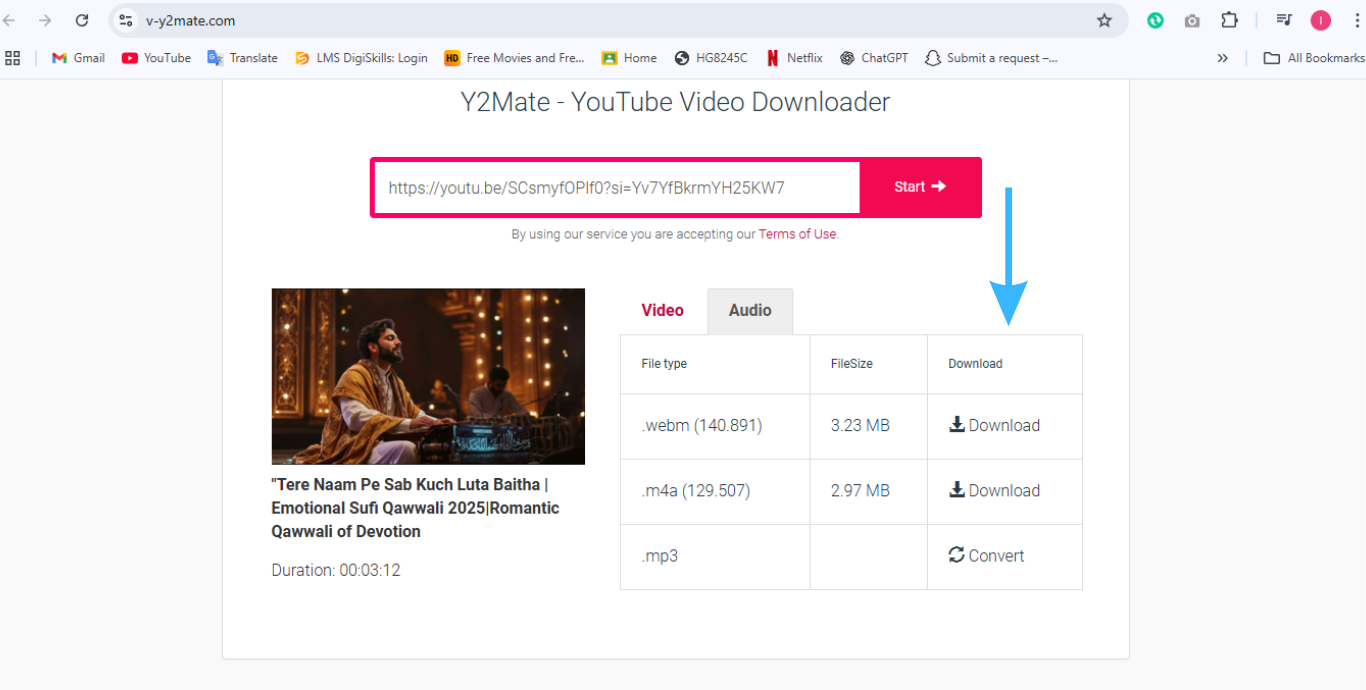Convert the audio to .mp3
Image resolution: width=1366 pixels, height=690 pixels.
pyautogui.click(x=987, y=555)
